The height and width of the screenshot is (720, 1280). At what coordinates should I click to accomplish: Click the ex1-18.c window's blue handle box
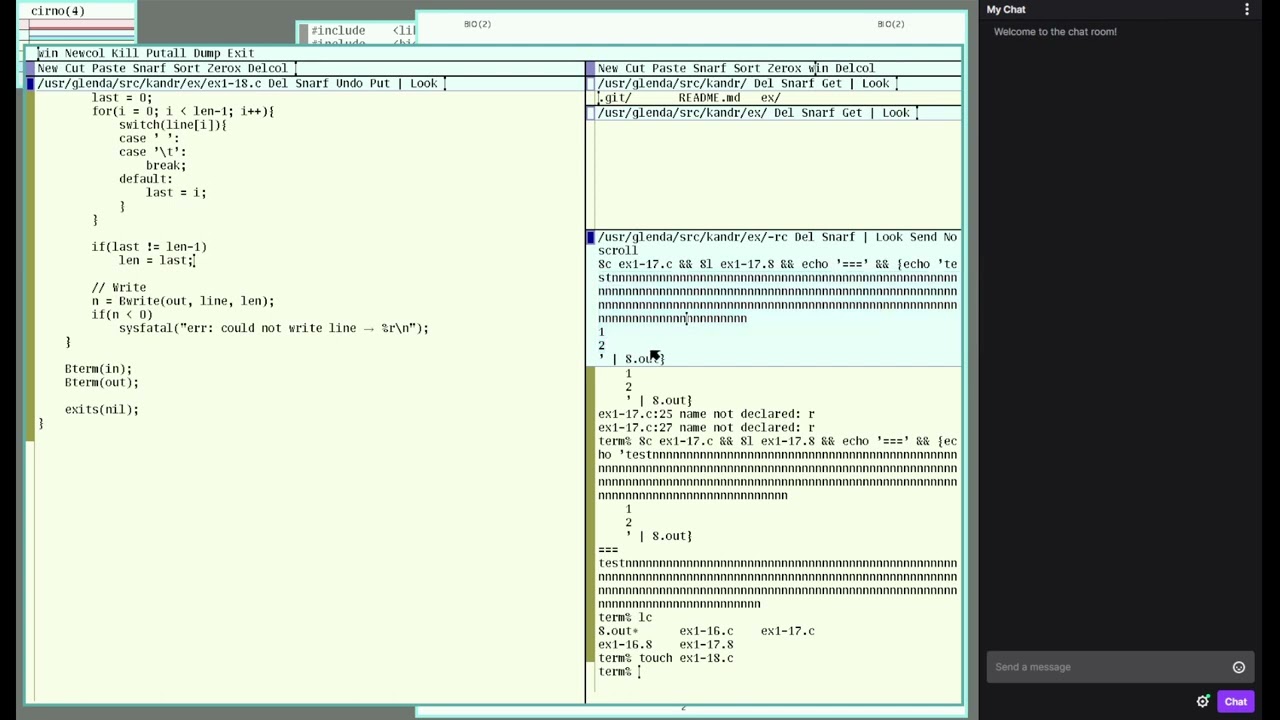click(30, 83)
